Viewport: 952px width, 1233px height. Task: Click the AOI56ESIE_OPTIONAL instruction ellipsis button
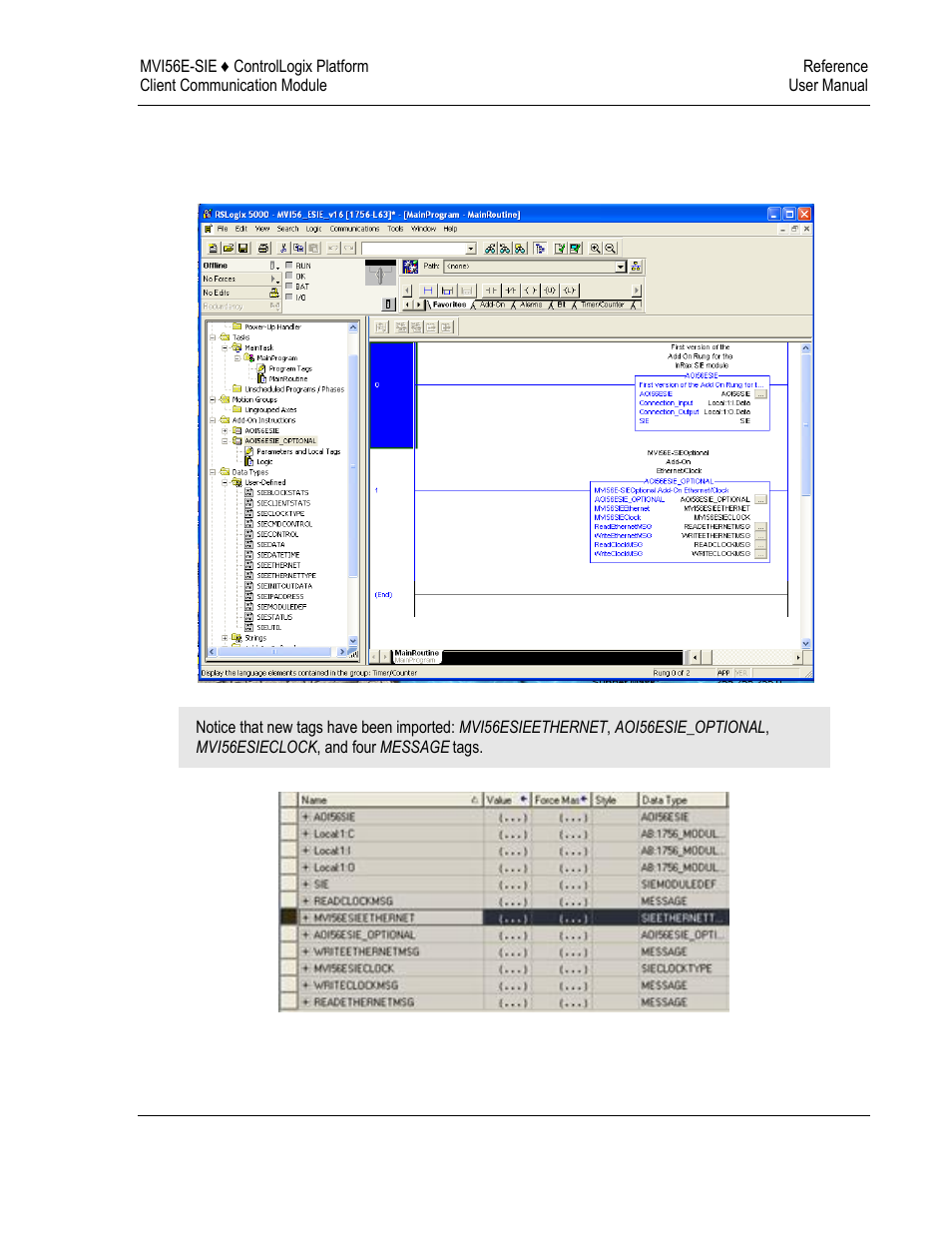tap(760, 499)
